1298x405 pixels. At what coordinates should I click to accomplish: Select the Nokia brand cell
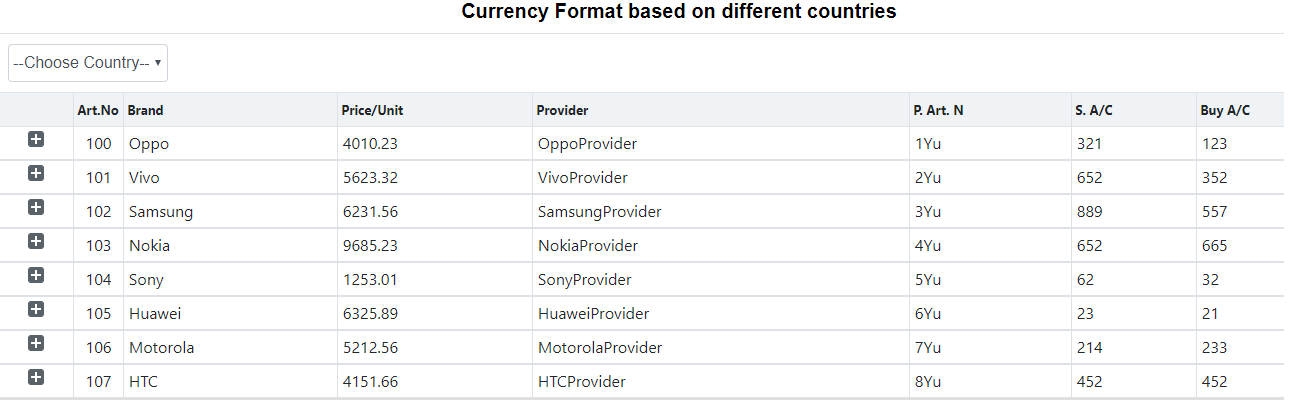point(149,246)
